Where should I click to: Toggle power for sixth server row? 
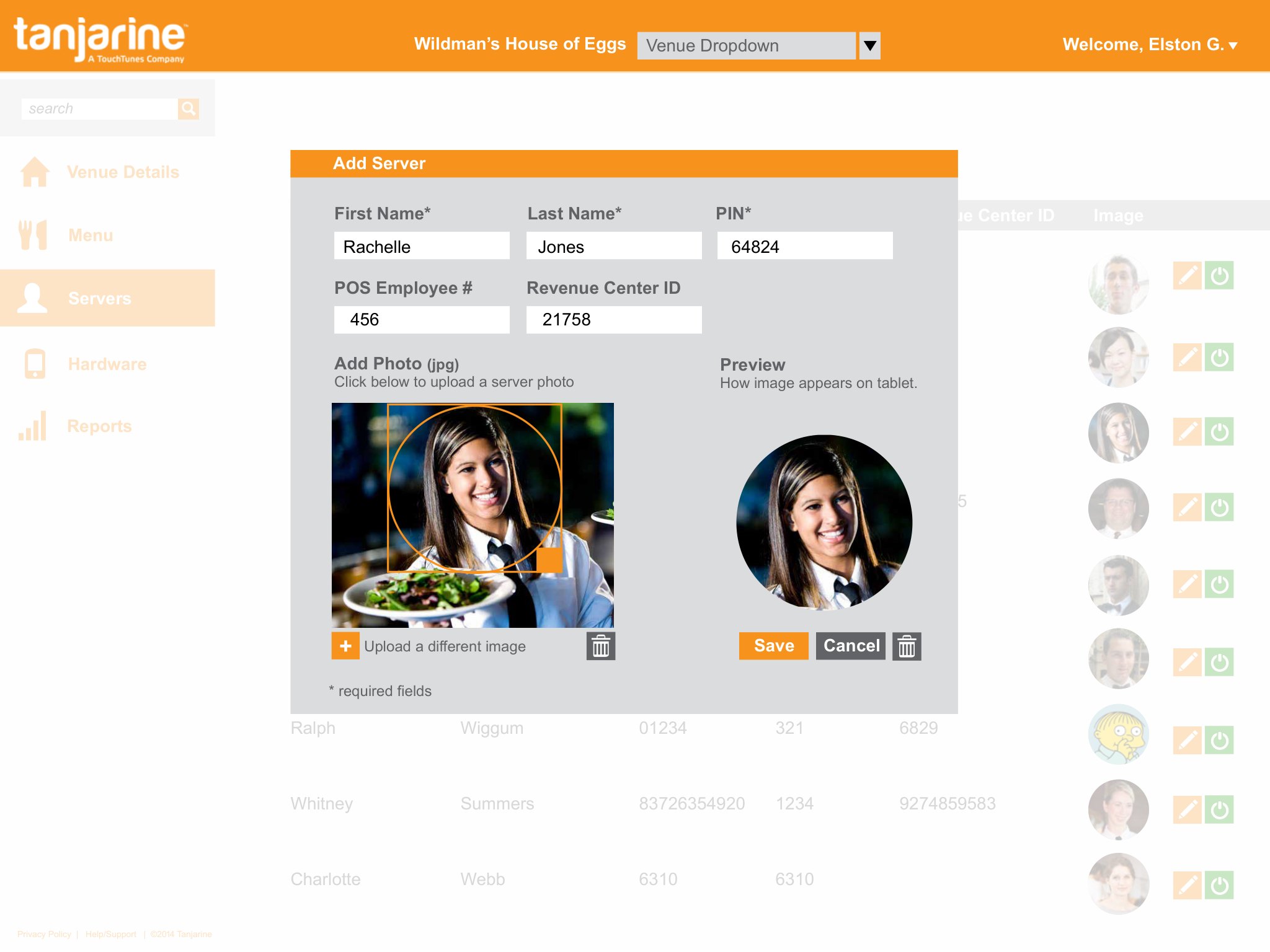tap(1219, 663)
